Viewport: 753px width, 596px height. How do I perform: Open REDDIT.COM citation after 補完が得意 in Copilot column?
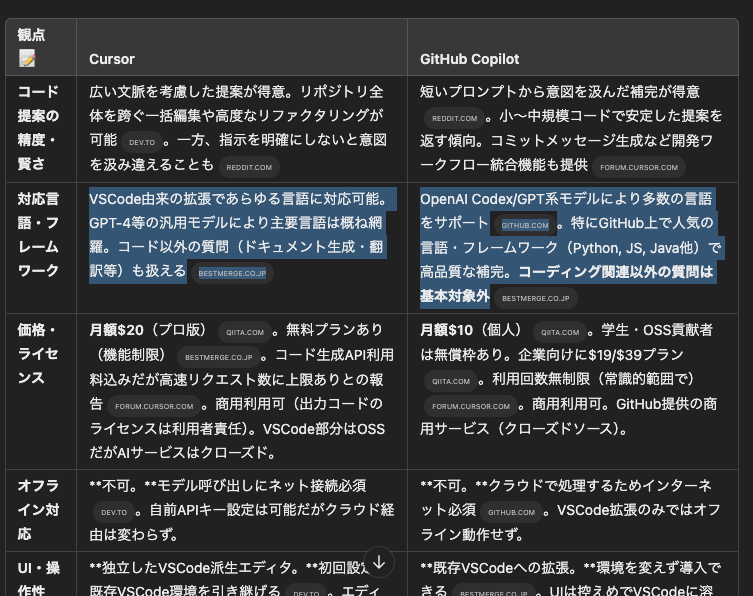pyautogui.click(x=454, y=118)
